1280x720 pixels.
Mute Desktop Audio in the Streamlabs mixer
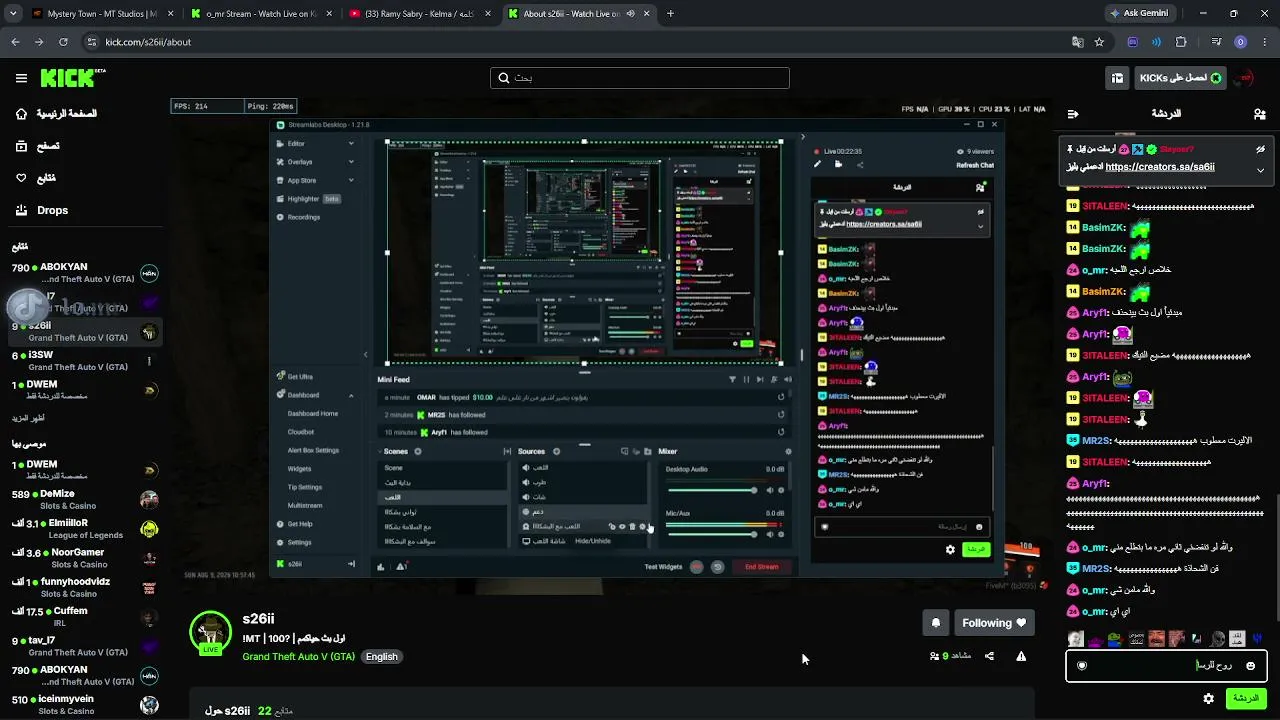[x=769, y=490]
